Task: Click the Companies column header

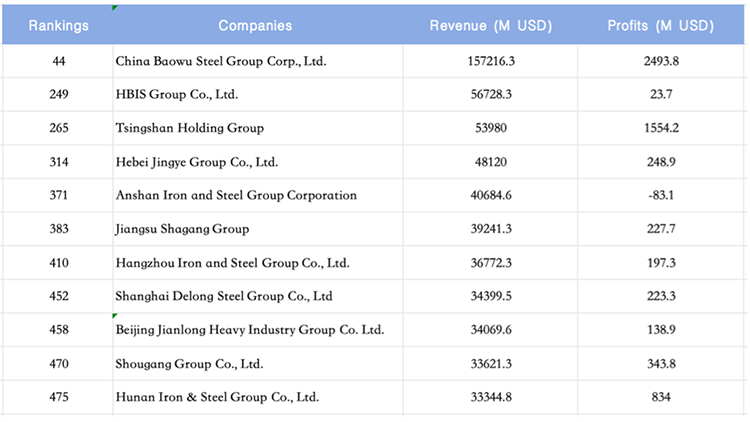Action: click(x=258, y=25)
